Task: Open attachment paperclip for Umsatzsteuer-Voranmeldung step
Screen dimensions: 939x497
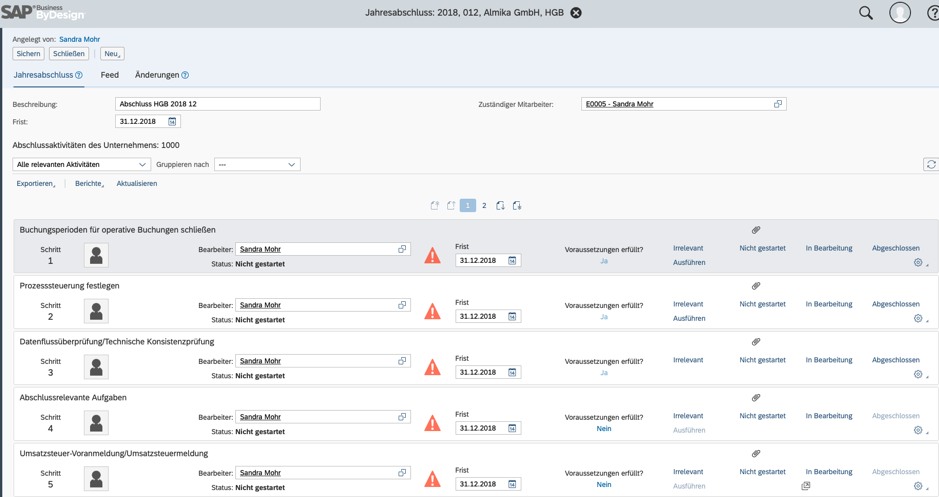Action: 756,453
